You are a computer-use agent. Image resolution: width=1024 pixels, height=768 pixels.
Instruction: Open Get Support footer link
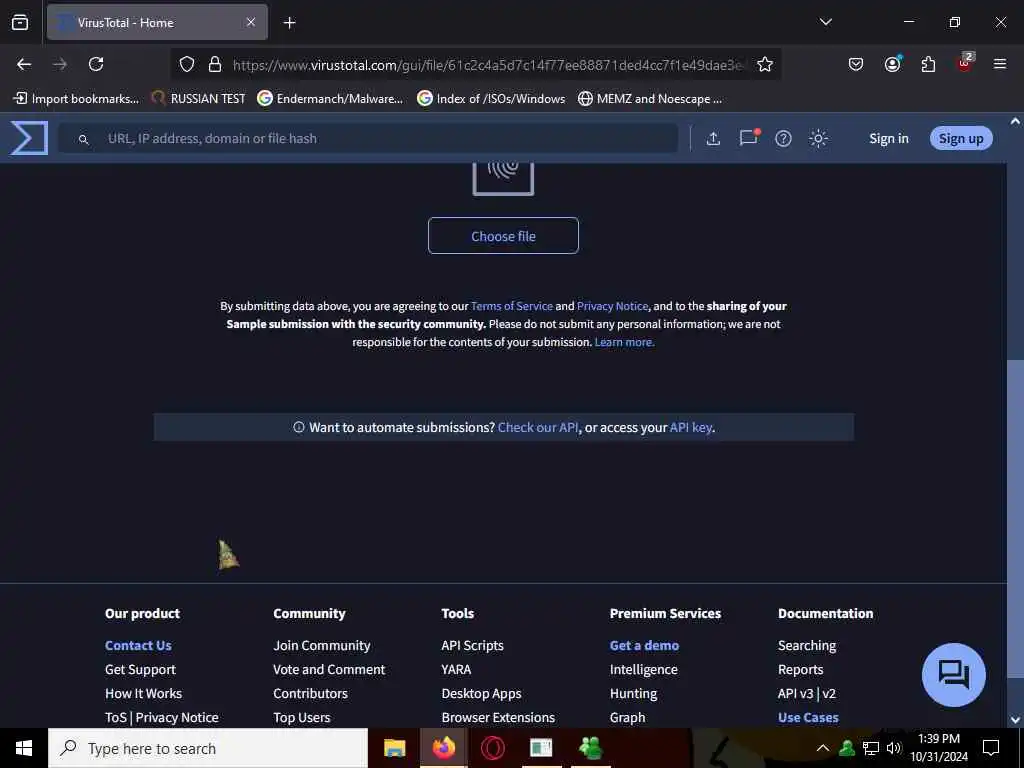(x=140, y=669)
